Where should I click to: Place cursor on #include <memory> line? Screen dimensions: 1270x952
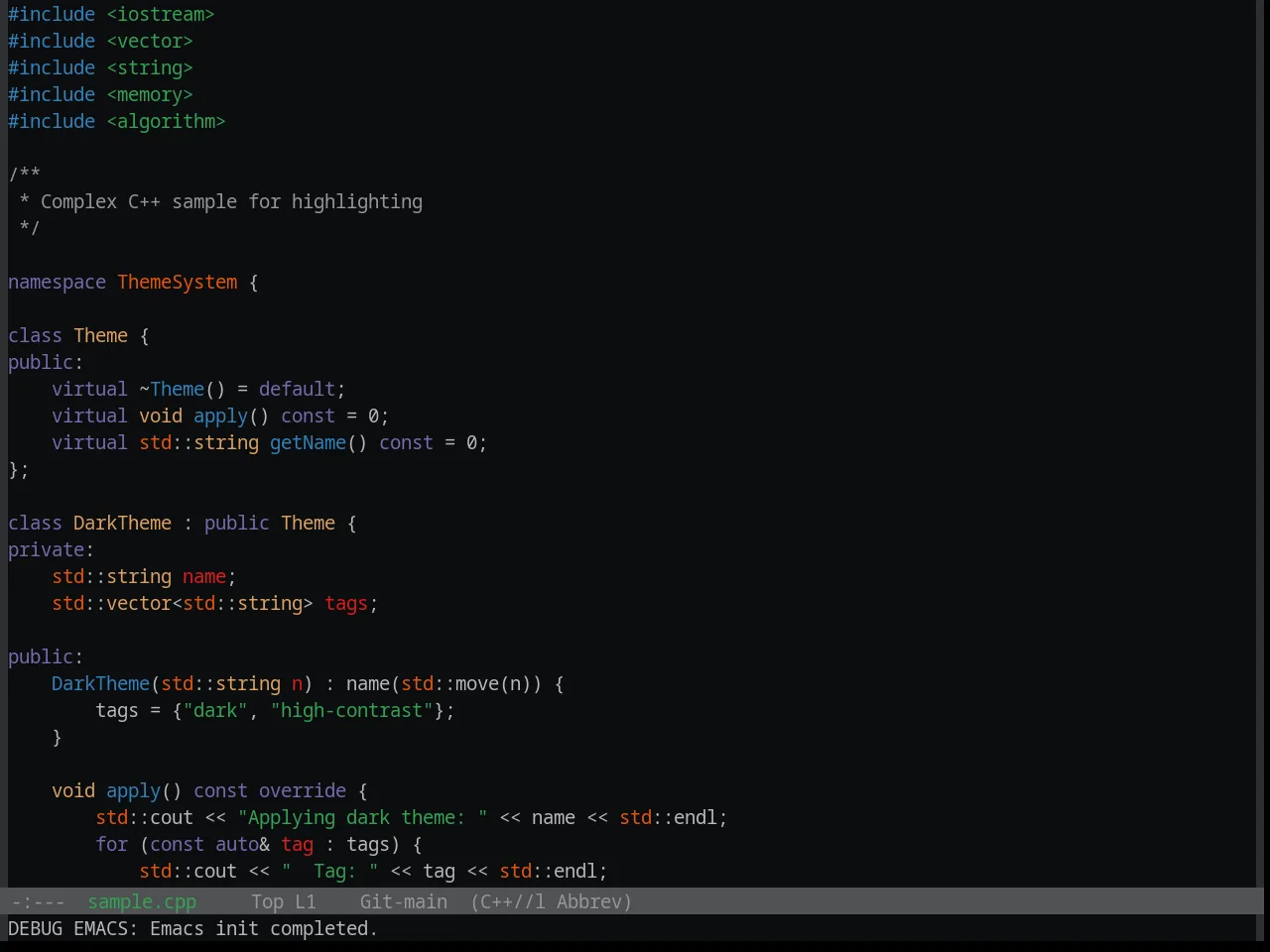point(100,94)
